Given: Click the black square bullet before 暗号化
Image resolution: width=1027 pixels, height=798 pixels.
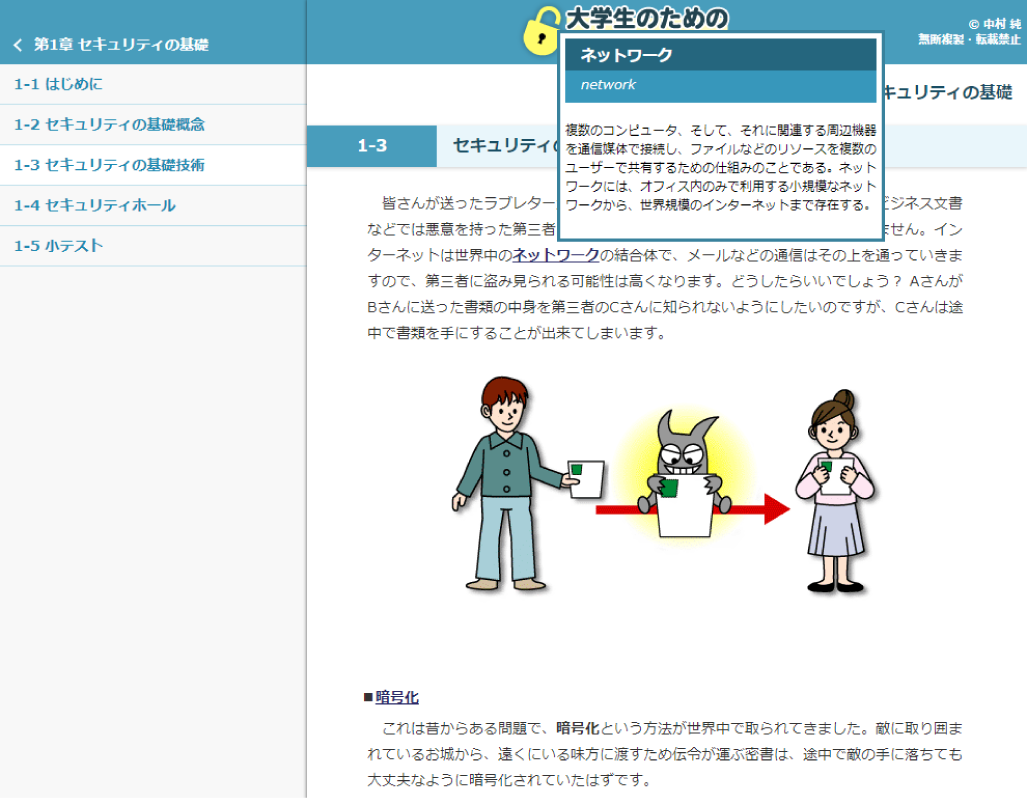Looking at the screenshot, I should [367, 697].
